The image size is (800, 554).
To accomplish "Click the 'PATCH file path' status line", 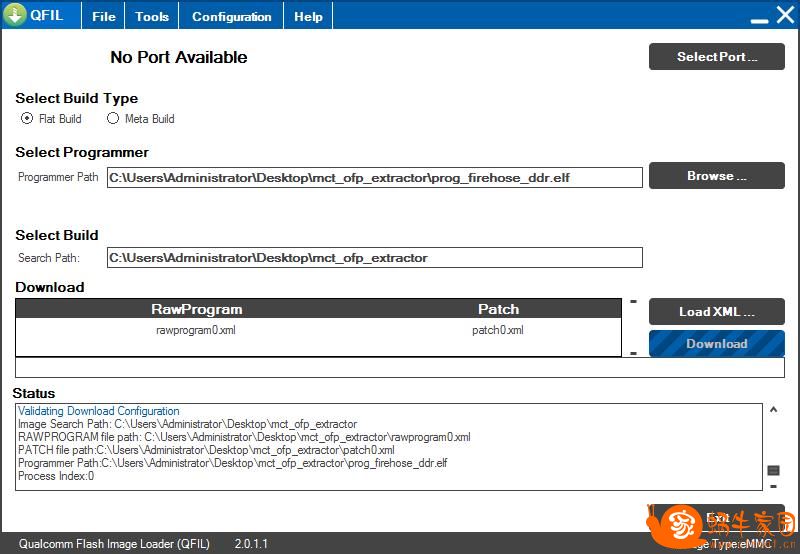I will tap(206, 450).
